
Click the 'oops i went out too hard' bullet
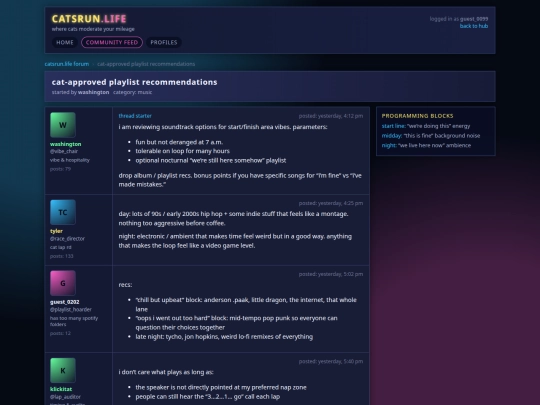tap(236, 323)
